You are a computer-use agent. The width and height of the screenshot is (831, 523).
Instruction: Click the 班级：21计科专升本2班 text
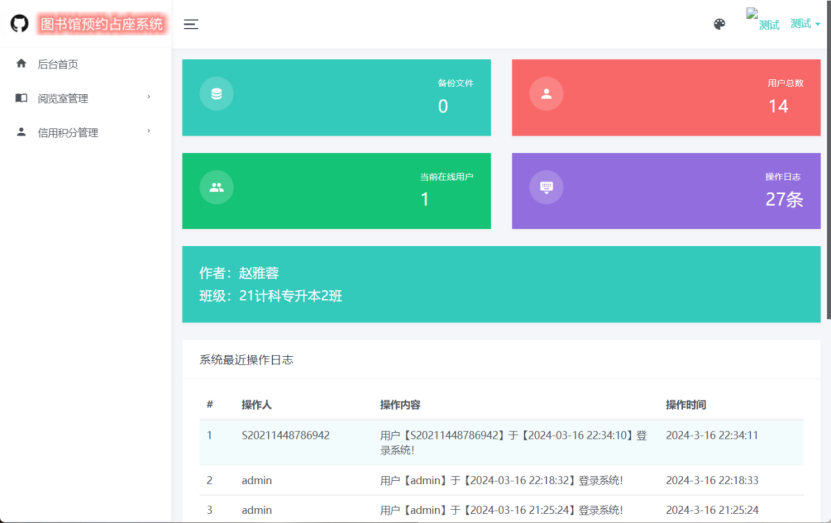click(x=271, y=296)
